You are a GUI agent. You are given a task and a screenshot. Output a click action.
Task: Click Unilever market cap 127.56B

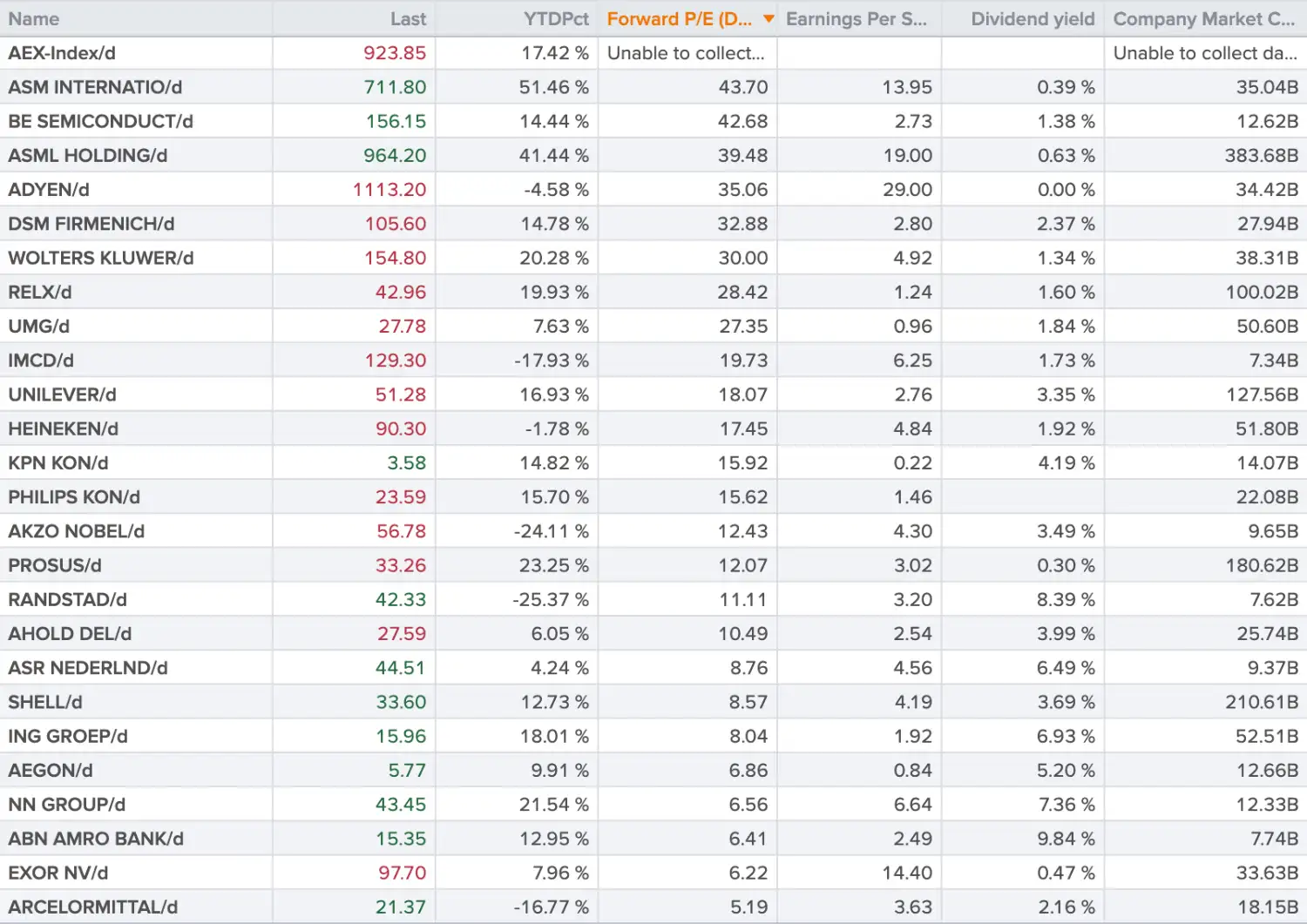click(1262, 395)
